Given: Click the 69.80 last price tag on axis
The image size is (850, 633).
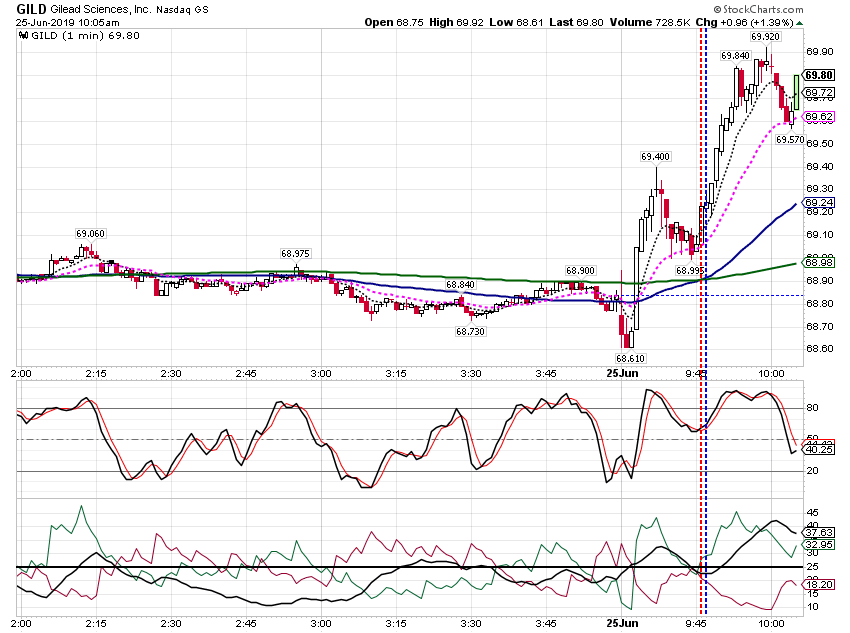Looking at the screenshot, I should (x=819, y=75).
